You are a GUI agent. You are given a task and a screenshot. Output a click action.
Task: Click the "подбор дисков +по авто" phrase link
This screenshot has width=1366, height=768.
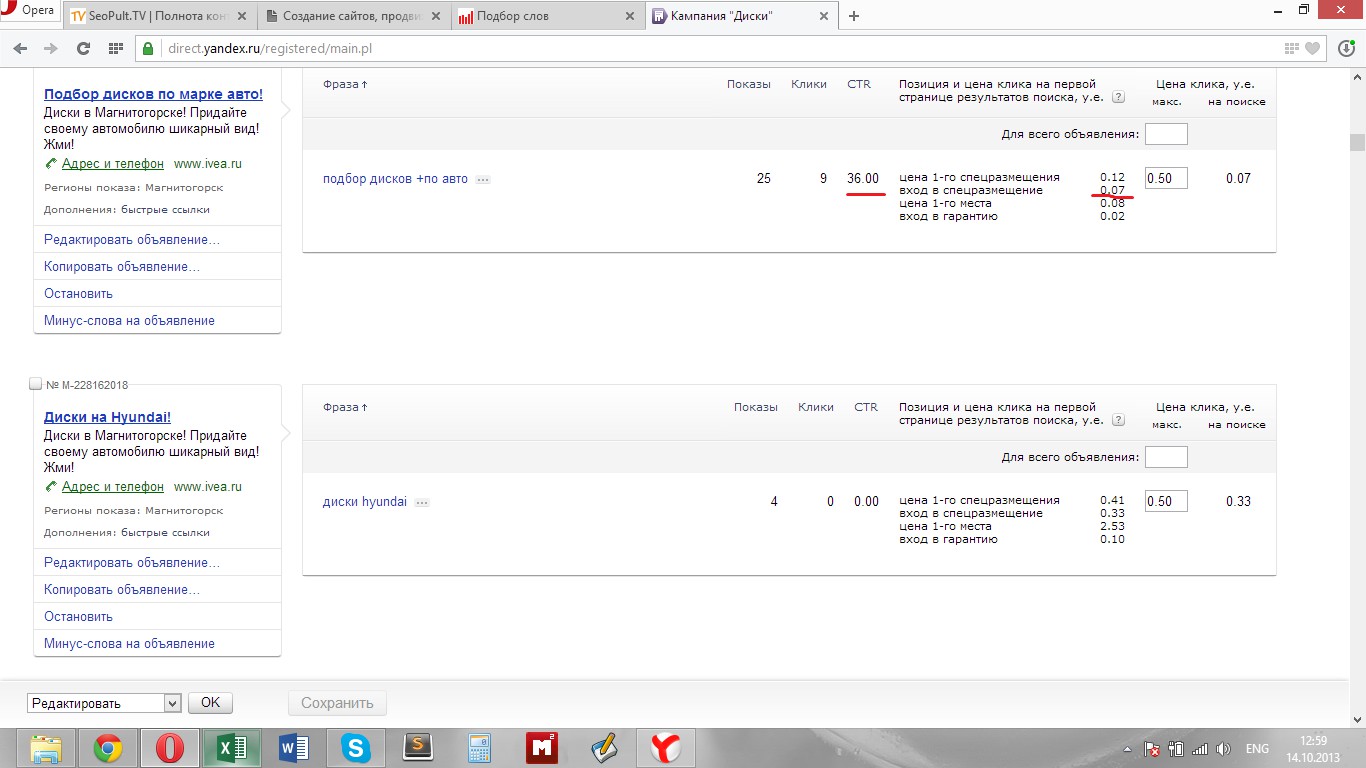395,179
